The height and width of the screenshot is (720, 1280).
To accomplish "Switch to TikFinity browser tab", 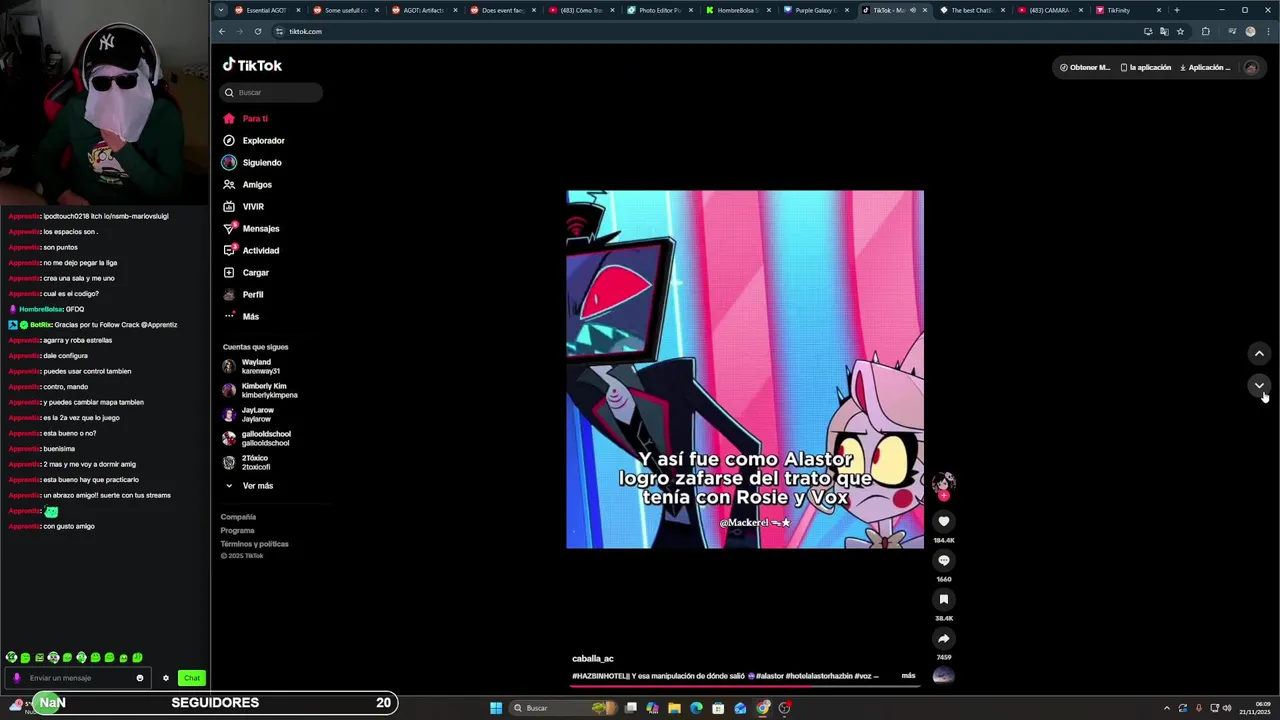I will click(1129, 10).
